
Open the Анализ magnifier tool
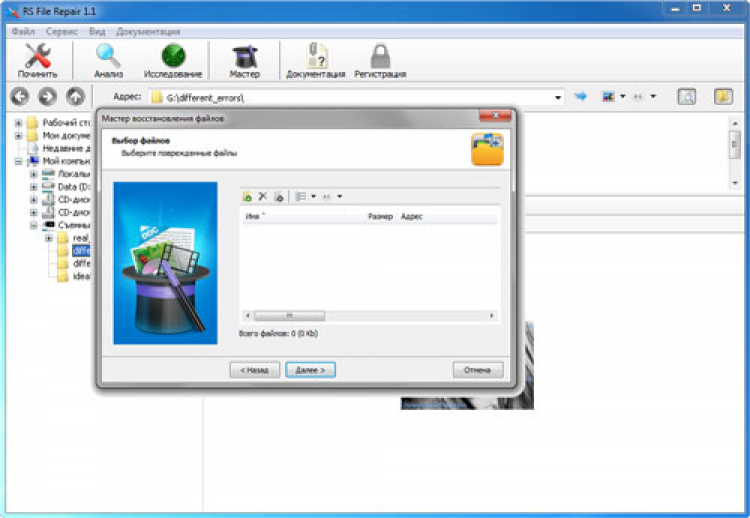click(x=108, y=60)
